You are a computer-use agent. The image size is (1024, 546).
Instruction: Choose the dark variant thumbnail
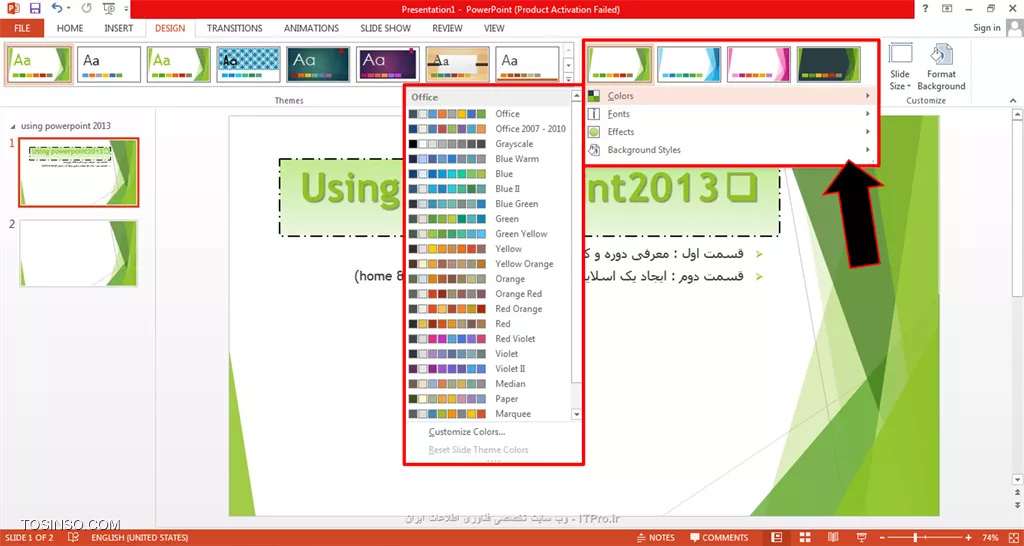[829, 64]
